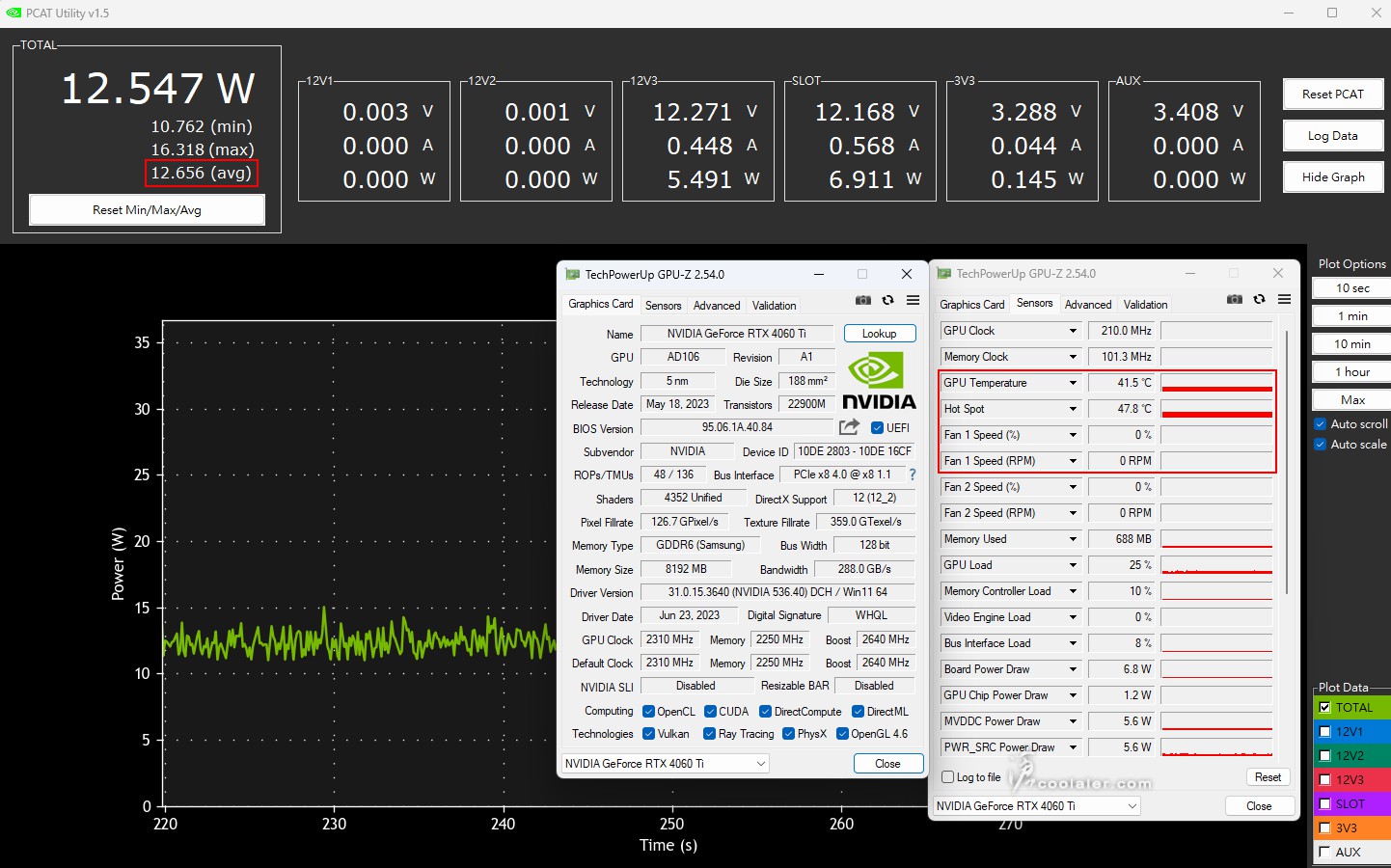The image size is (1391, 868).
Task: Toggle the CUDA checkbox
Action: (710, 712)
